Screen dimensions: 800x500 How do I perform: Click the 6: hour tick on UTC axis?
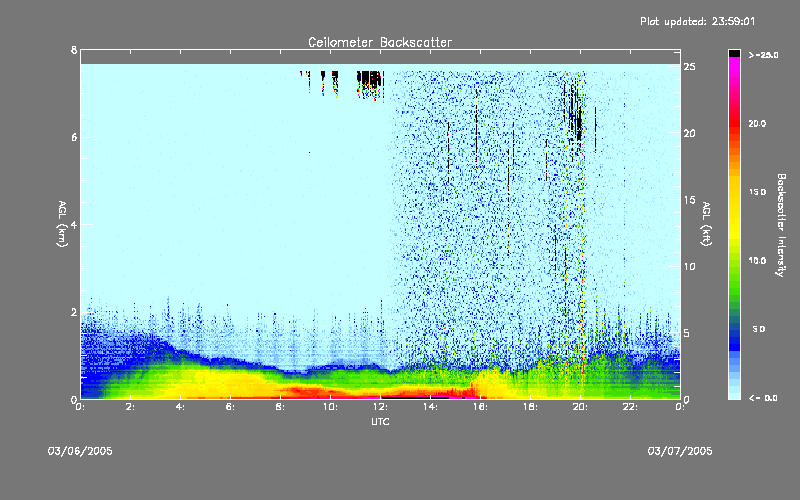tap(231, 407)
